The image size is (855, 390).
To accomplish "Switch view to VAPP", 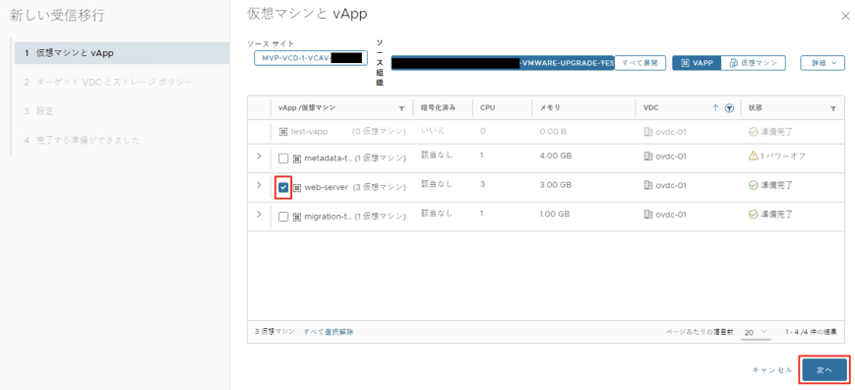I will [x=697, y=63].
